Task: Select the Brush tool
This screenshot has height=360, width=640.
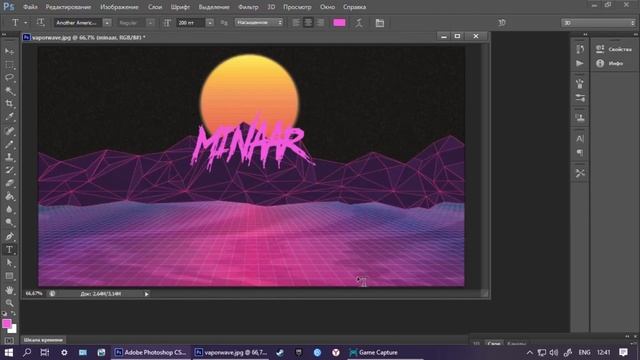Action: pos(9,144)
